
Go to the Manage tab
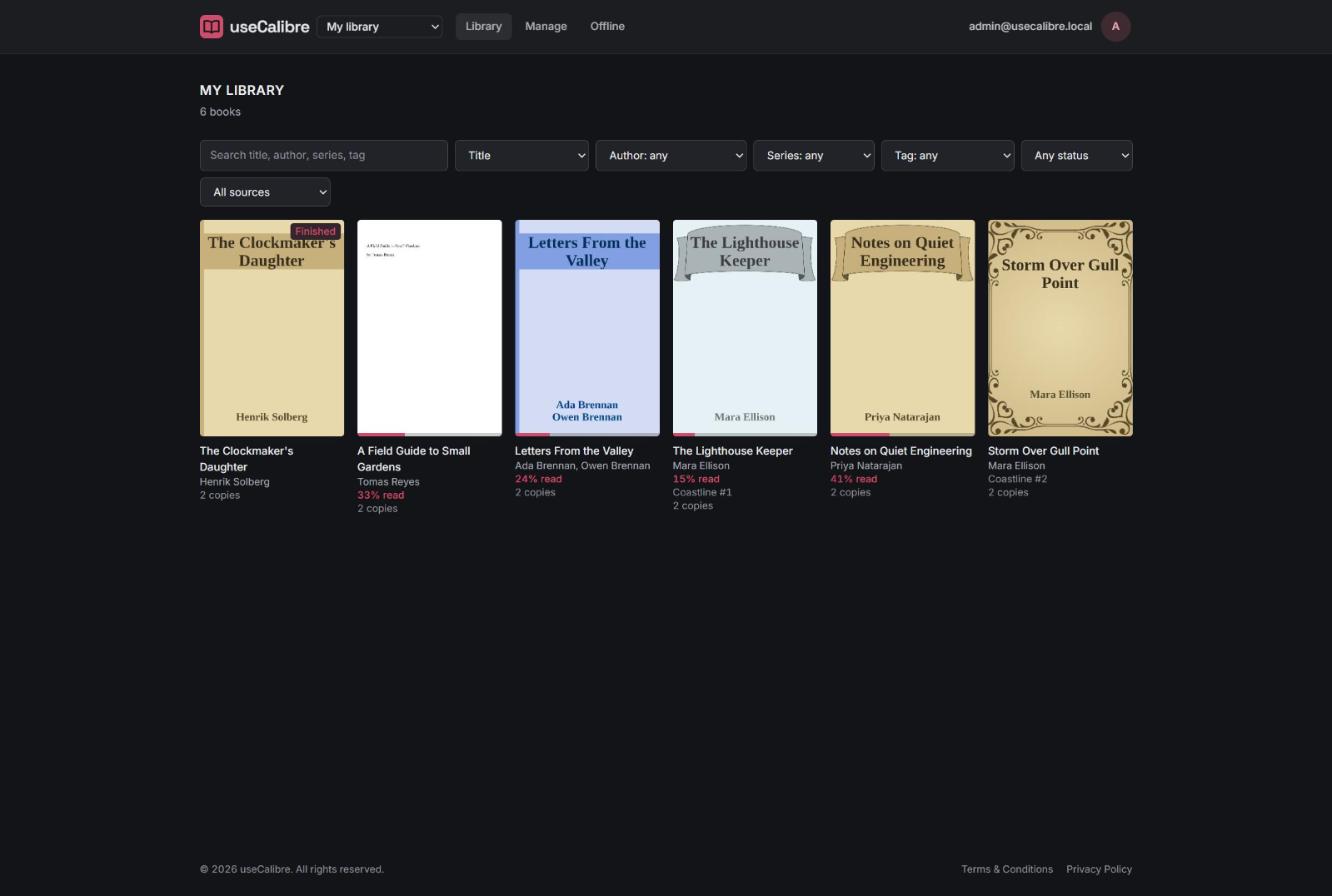tap(546, 27)
